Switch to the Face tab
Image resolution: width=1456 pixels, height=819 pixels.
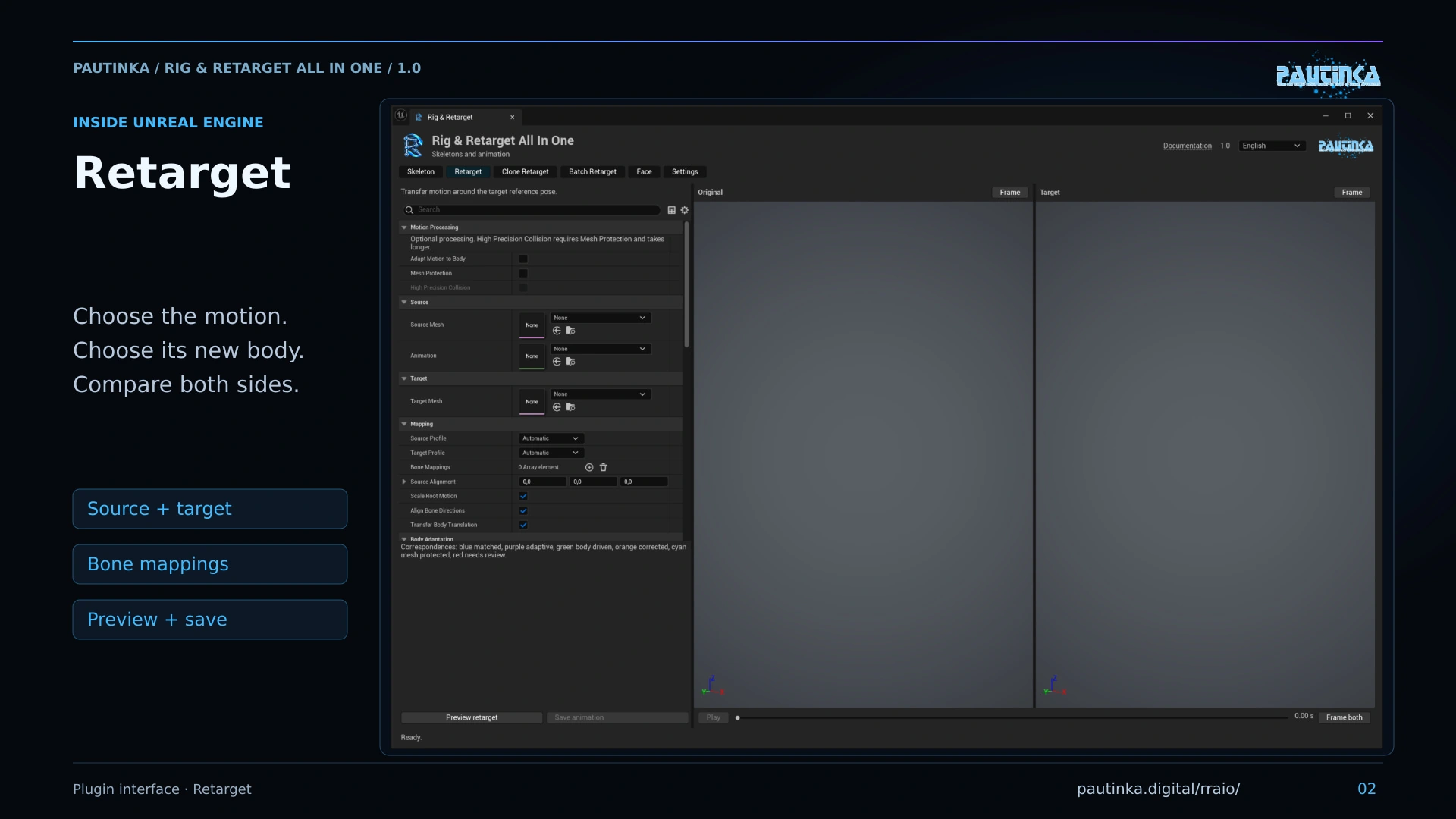pos(645,172)
